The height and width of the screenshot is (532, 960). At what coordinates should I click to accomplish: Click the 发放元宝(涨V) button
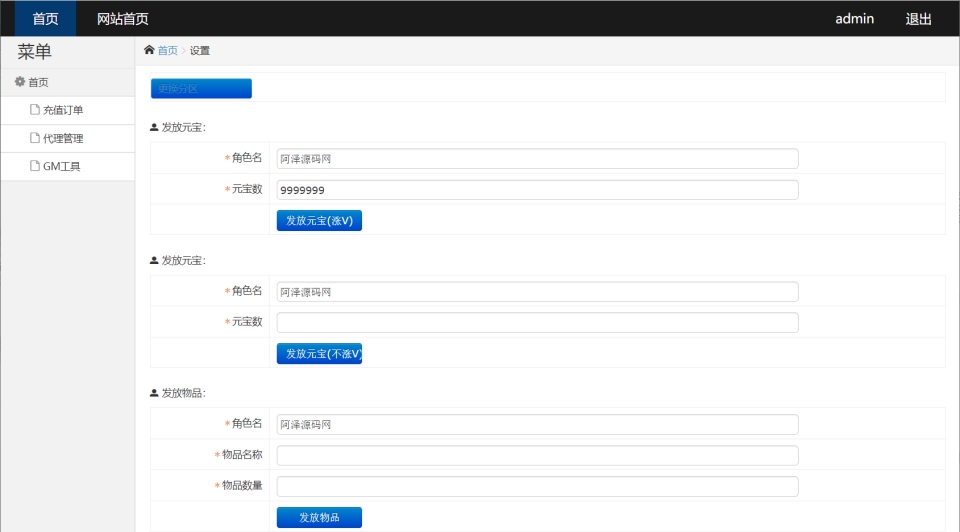pos(319,221)
